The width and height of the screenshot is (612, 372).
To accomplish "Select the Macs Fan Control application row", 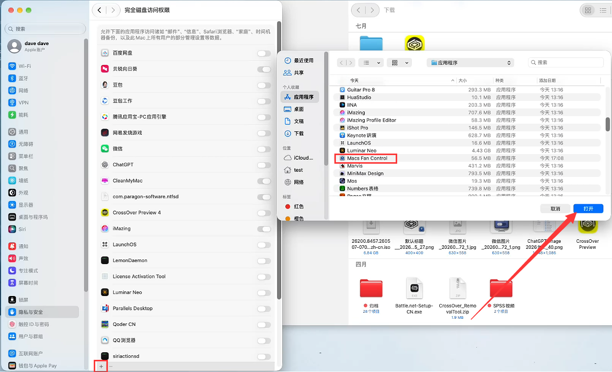I will pos(468,158).
